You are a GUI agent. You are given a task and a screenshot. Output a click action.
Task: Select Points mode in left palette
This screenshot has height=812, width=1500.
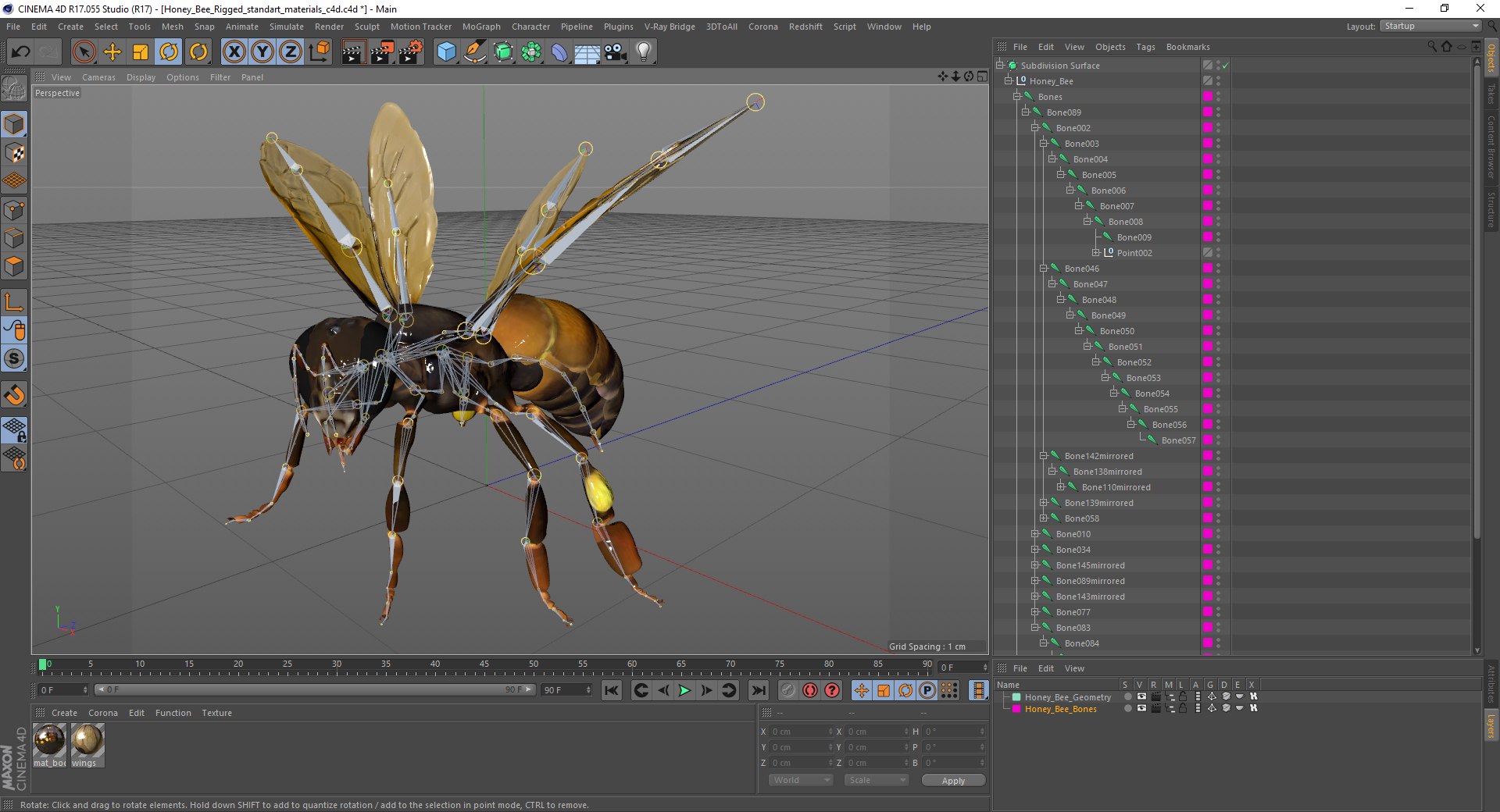pyautogui.click(x=15, y=210)
